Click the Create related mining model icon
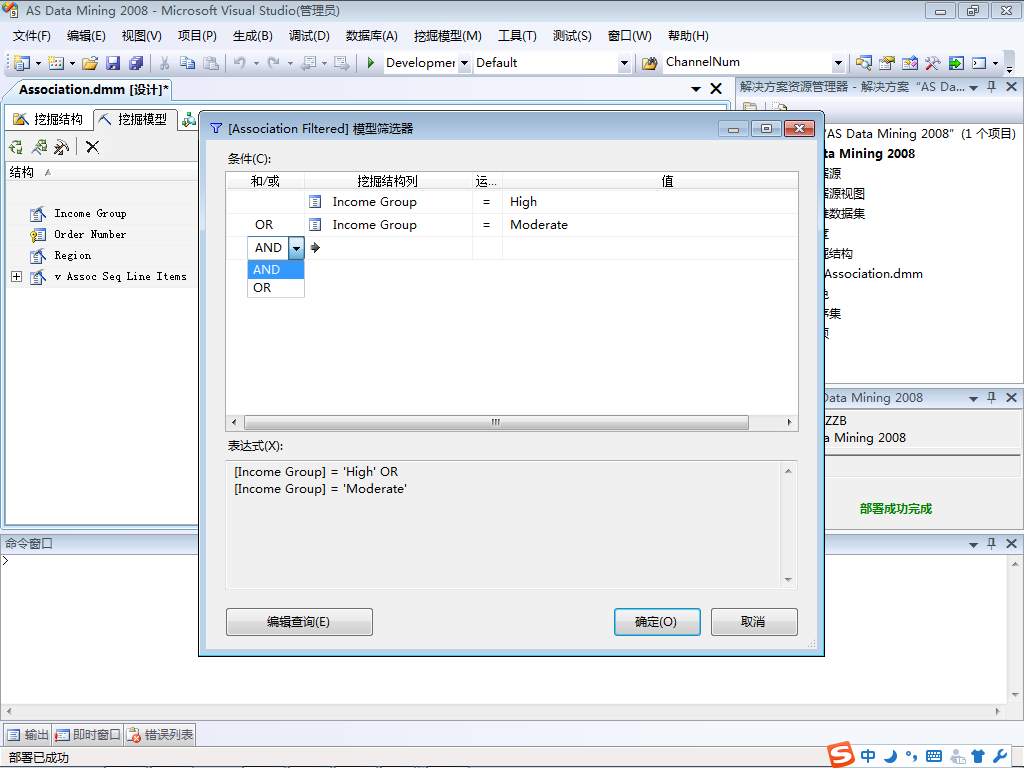This screenshot has height=768, width=1024. point(39,147)
